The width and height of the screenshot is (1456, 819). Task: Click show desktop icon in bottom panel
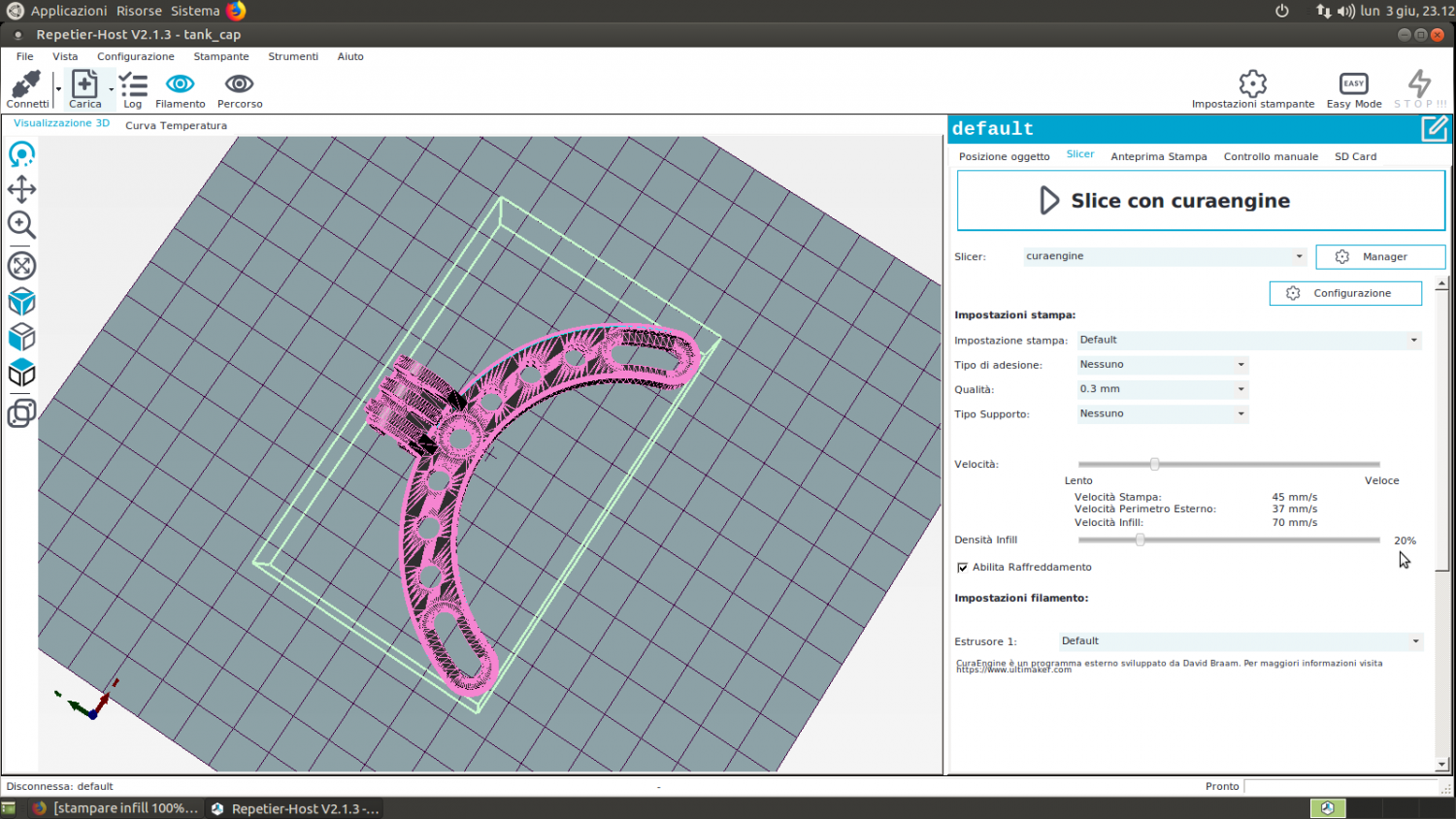pyautogui.click(x=9, y=808)
